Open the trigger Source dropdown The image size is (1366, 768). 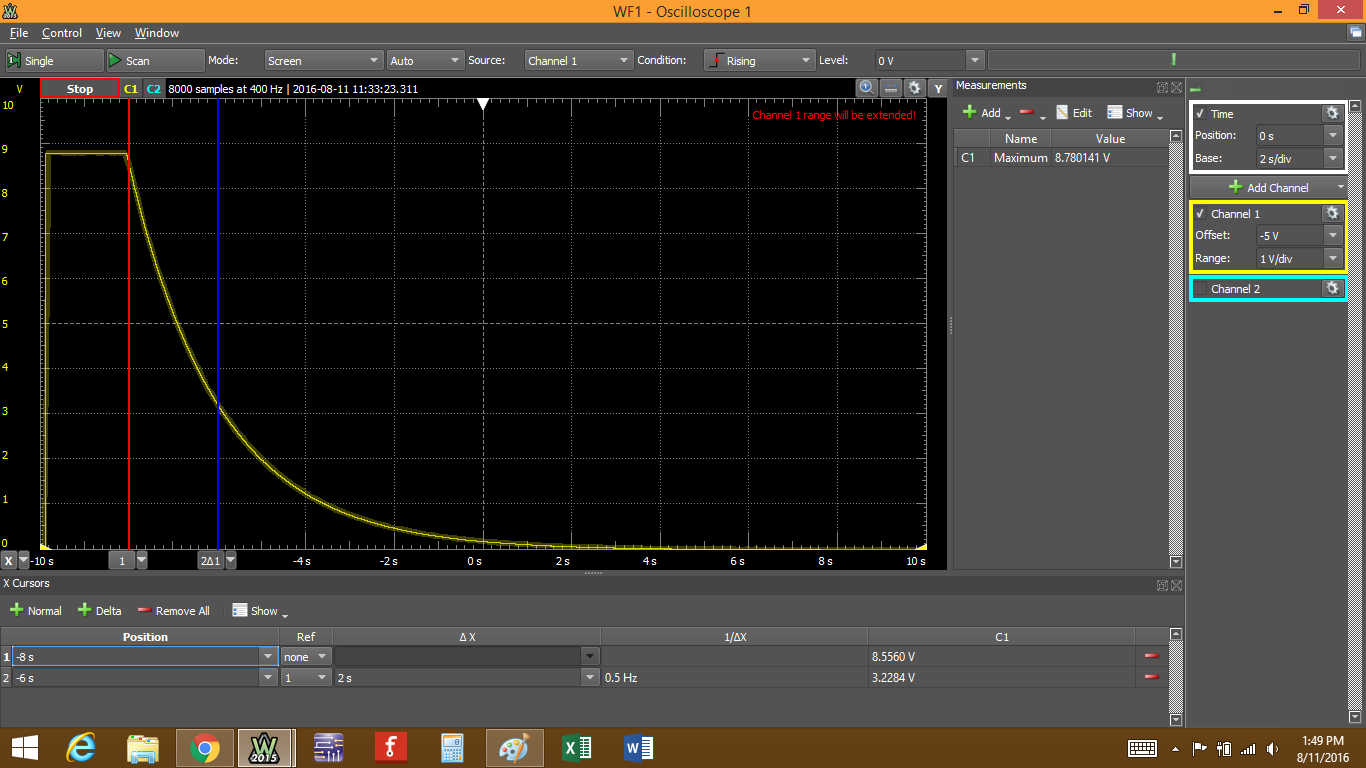(578, 60)
